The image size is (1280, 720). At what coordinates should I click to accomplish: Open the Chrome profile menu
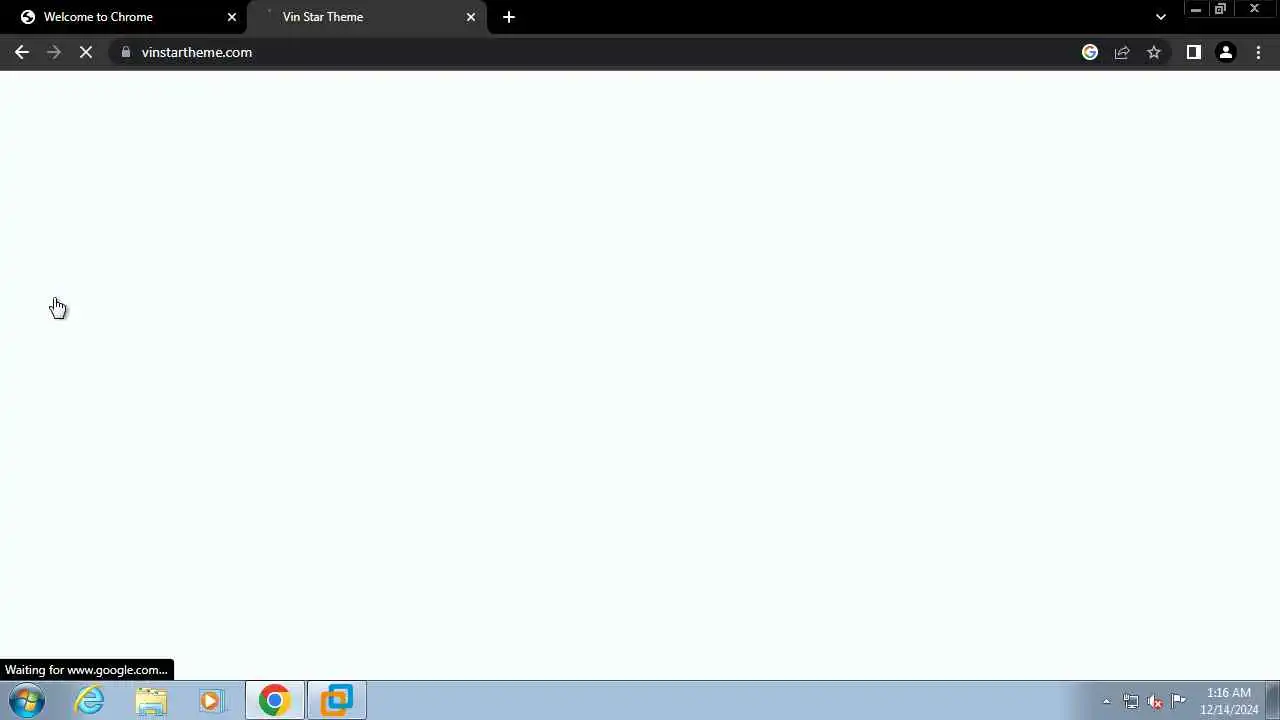[1226, 52]
